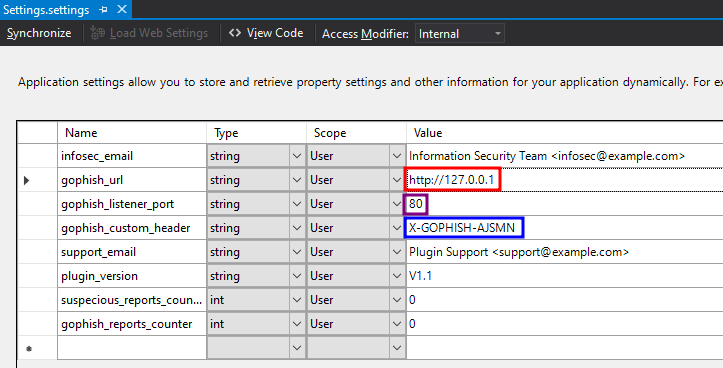Click the empty Name cell in new row

tap(132, 348)
